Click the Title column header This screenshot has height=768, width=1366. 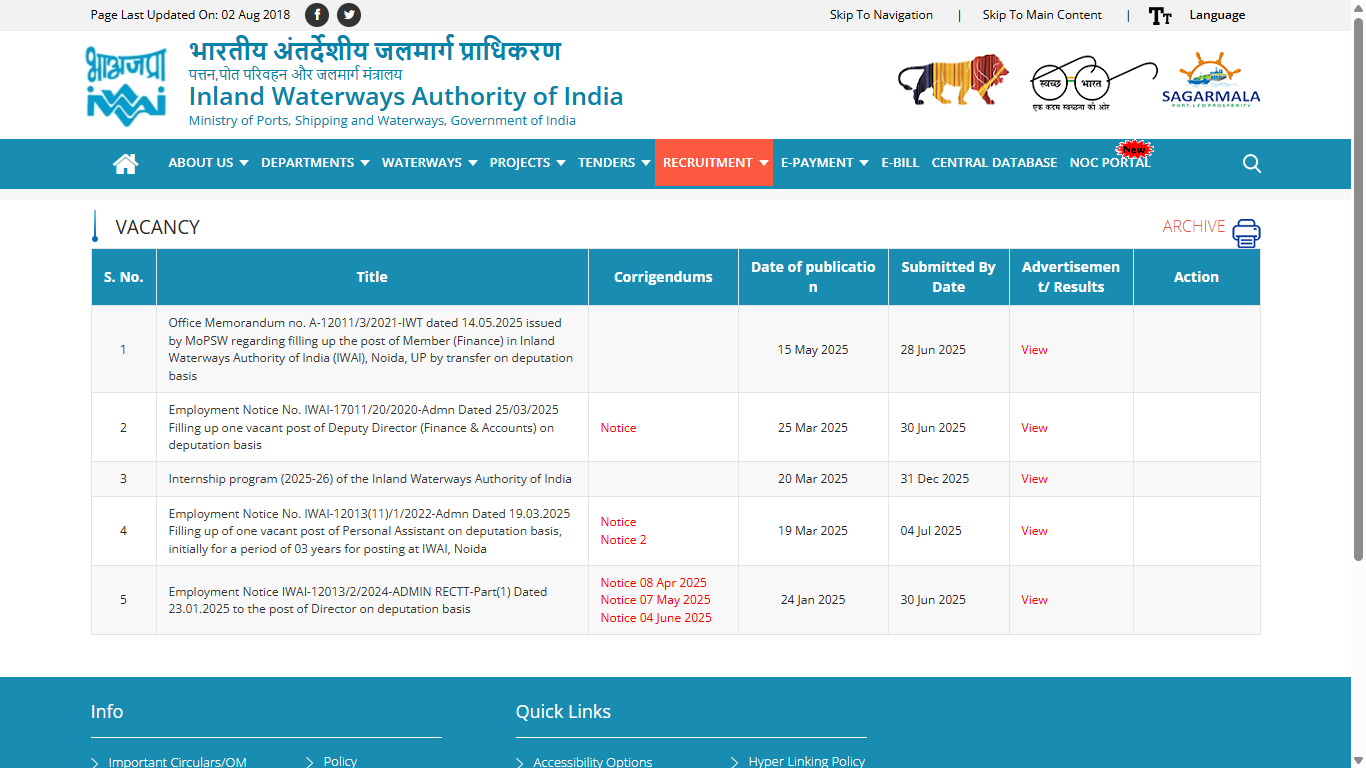coord(372,277)
